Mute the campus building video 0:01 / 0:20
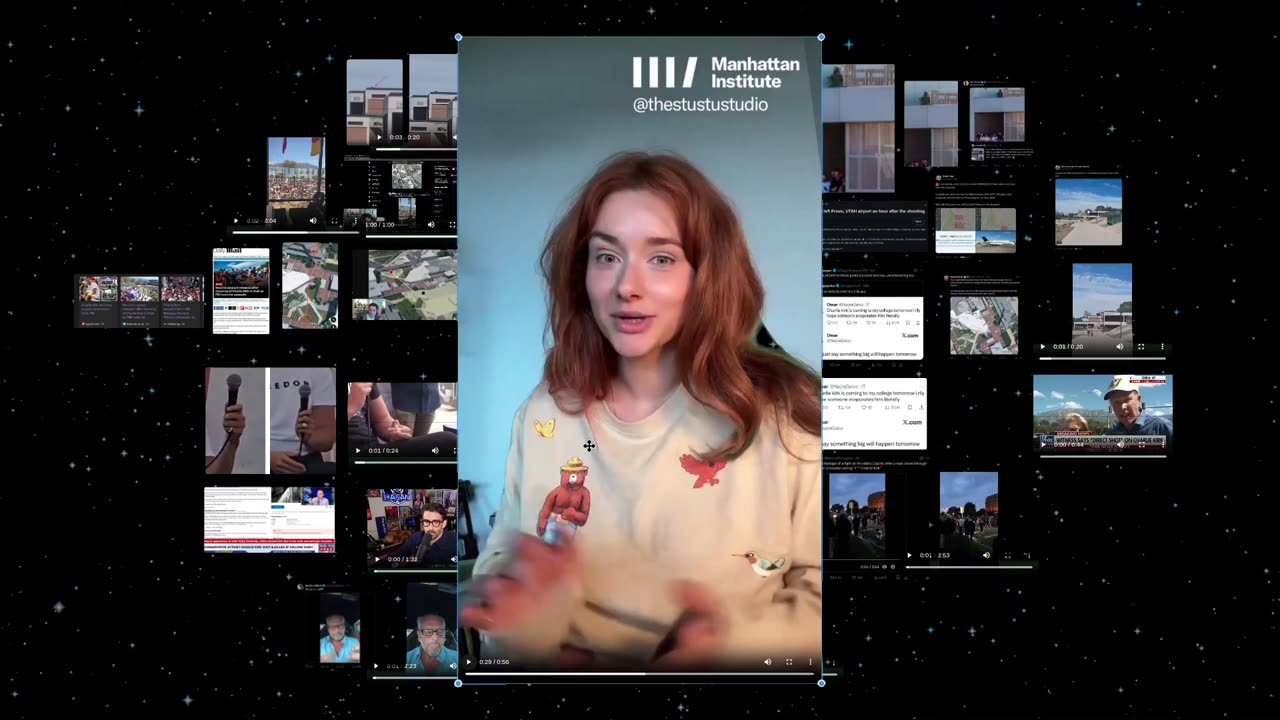Viewport: 1280px width, 720px height. click(x=1119, y=347)
